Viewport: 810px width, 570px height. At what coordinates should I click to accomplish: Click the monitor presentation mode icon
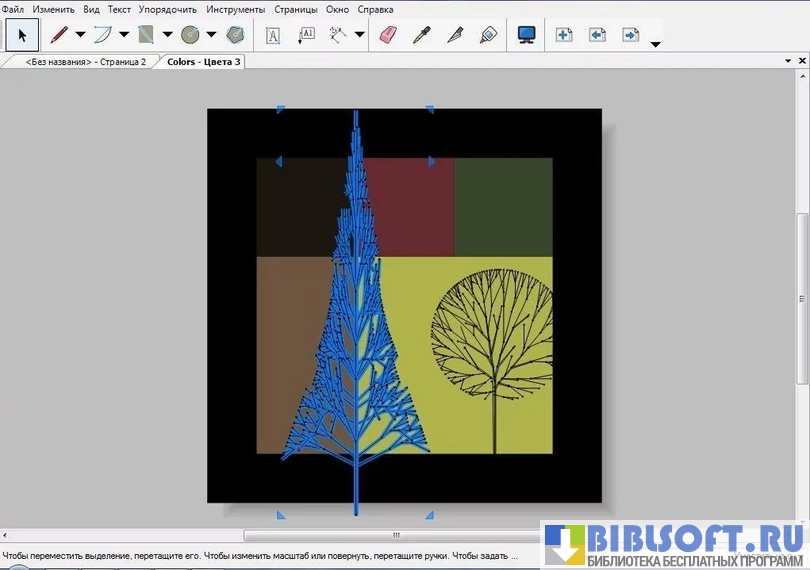[526, 35]
